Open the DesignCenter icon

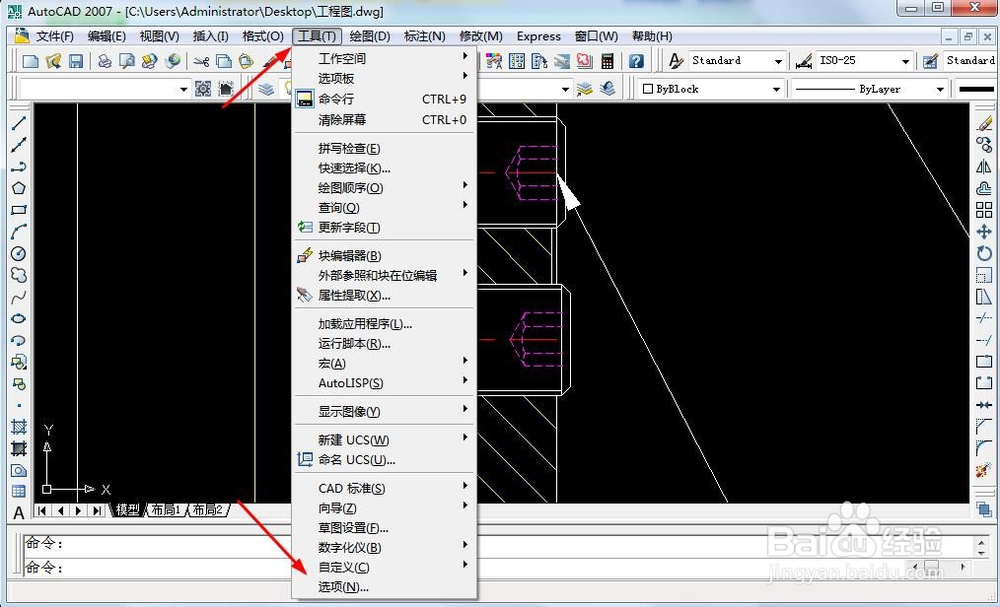(517, 61)
